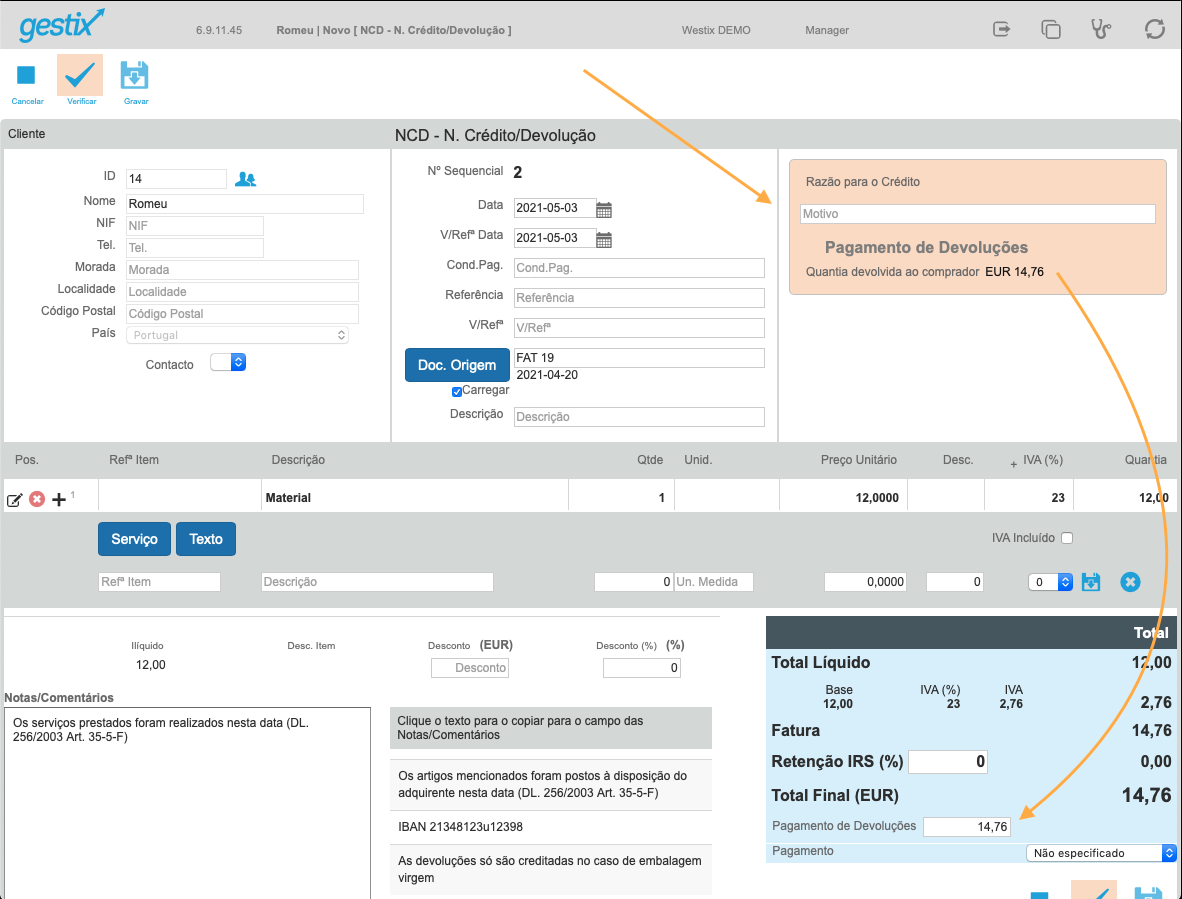Click the Gravar save icon
The image size is (1182, 899).
(x=134, y=75)
